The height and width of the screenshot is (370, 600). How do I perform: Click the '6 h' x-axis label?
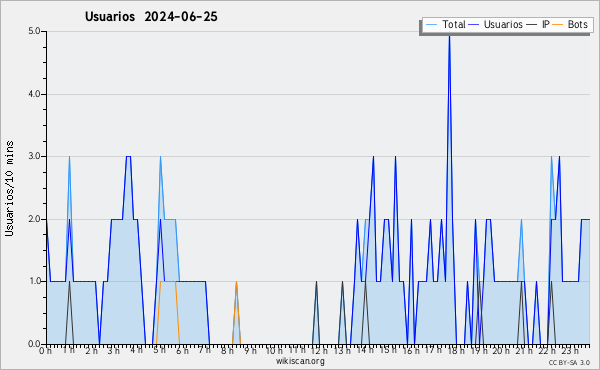(x=182, y=351)
